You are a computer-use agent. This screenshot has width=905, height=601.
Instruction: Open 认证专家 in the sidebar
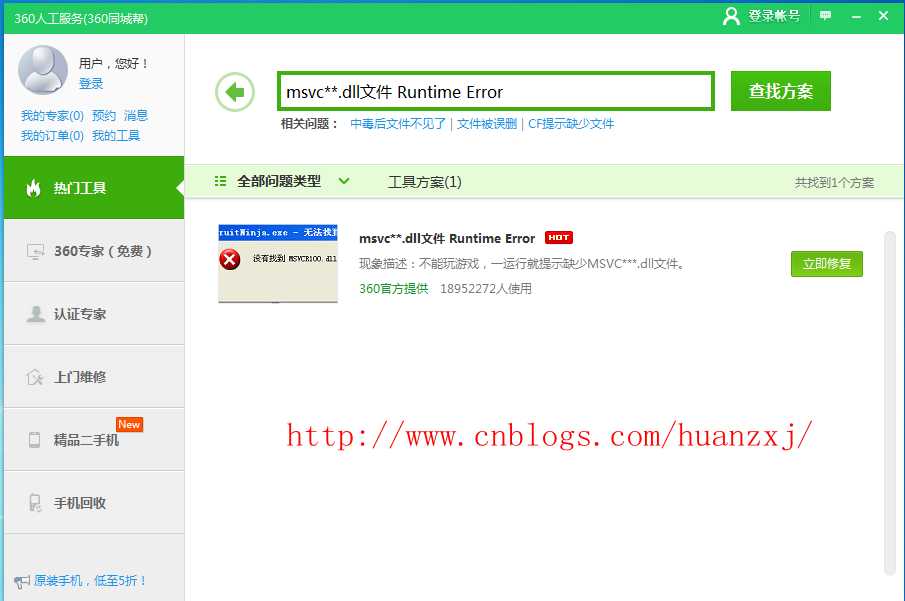point(94,314)
